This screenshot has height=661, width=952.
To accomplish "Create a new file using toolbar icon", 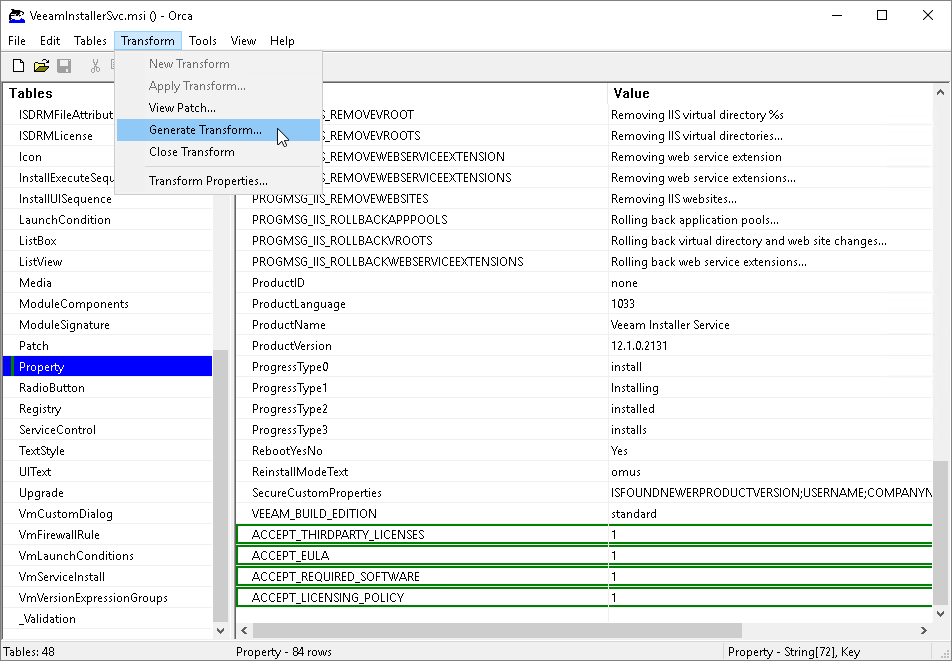I will click(17, 65).
